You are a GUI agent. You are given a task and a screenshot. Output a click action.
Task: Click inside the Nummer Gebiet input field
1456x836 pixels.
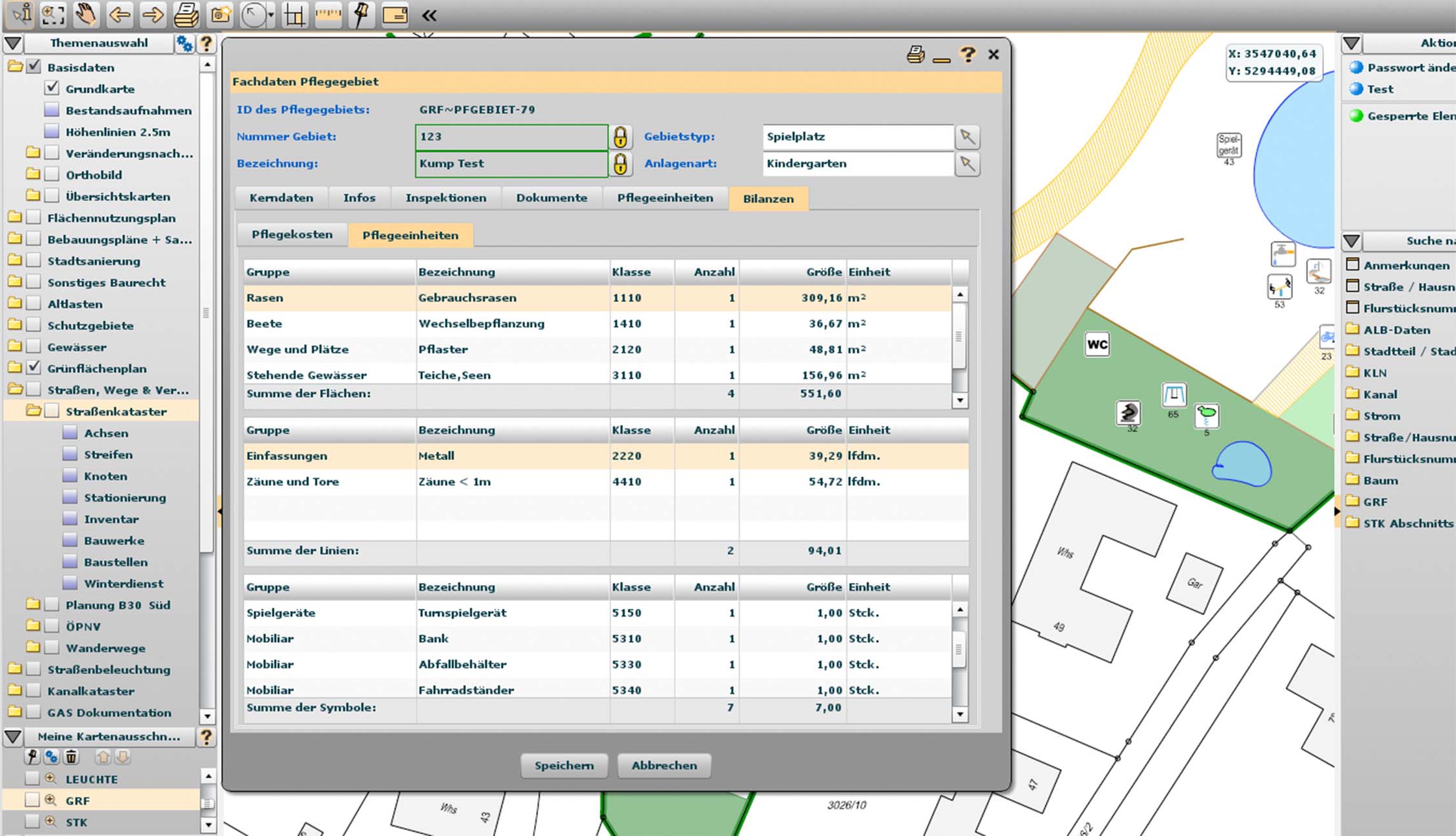(x=511, y=137)
